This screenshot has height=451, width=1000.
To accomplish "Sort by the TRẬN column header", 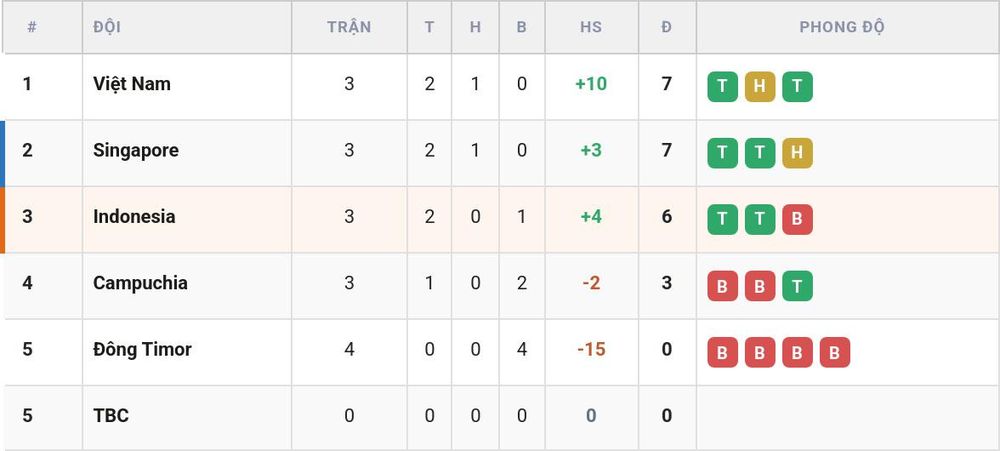I will click(349, 27).
